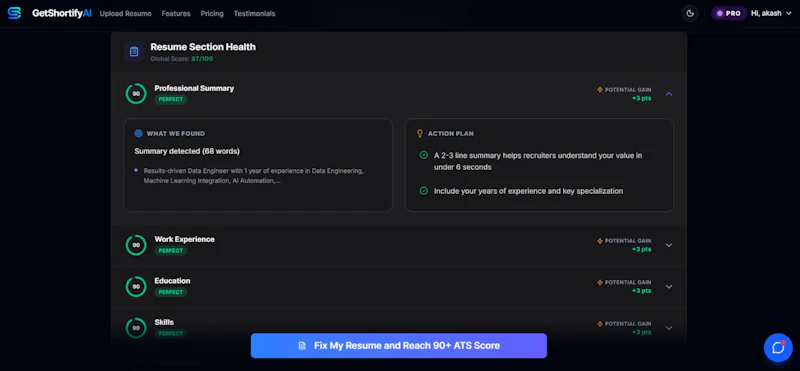This screenshot has height=371, width=800.
Task: Click the Skills score ring
Action: (x=136, y=328)
